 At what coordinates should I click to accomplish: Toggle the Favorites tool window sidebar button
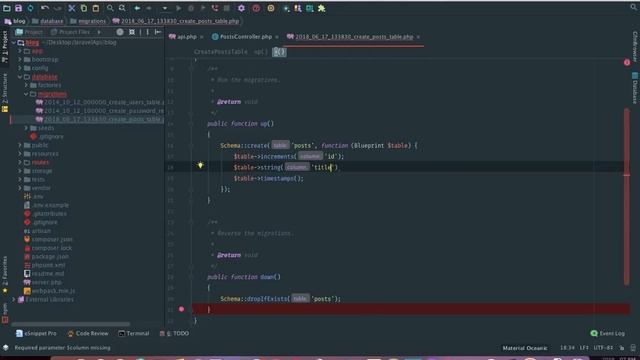coord(5,275)
